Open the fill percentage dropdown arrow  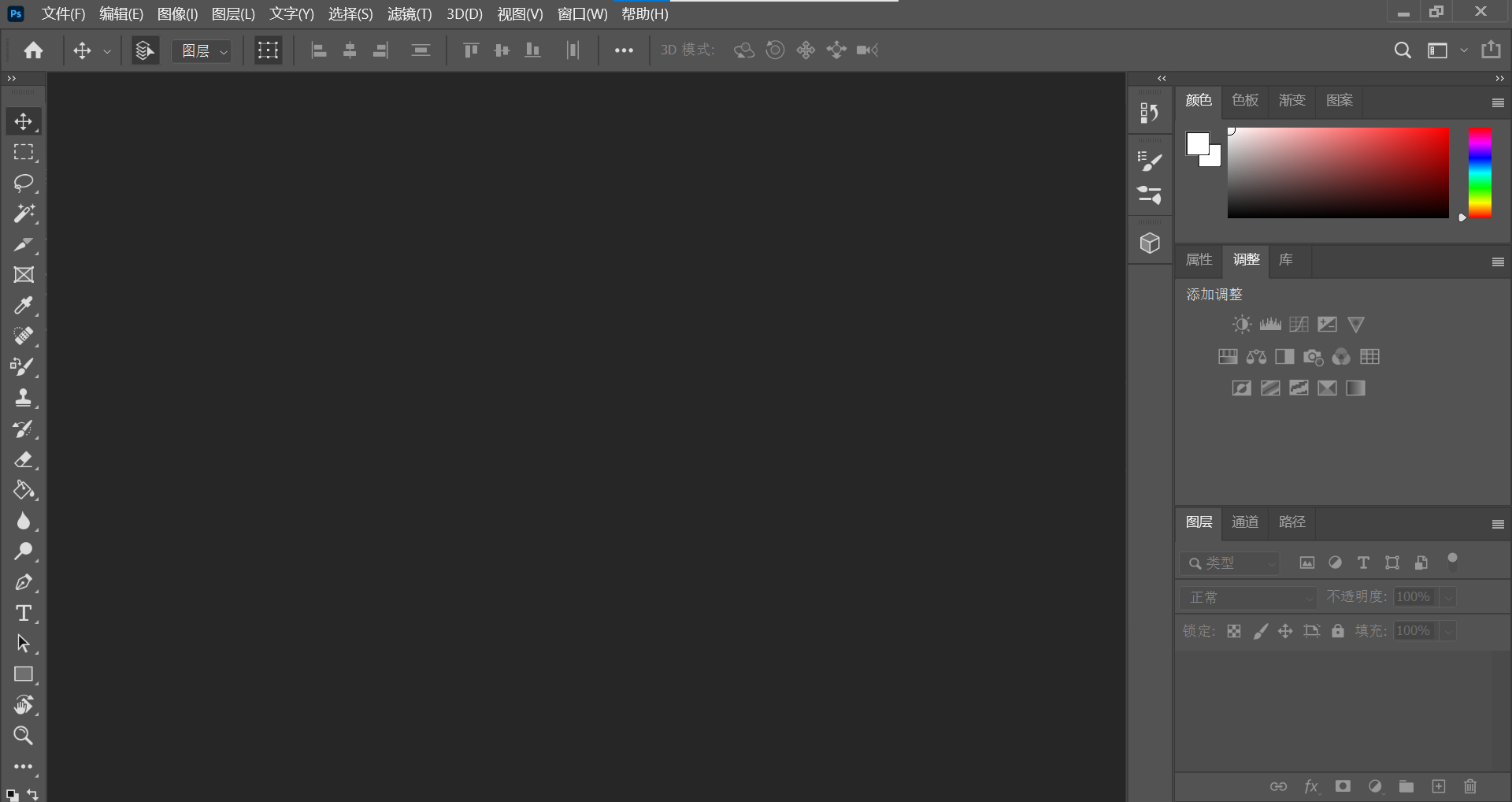pos(1448,631)
